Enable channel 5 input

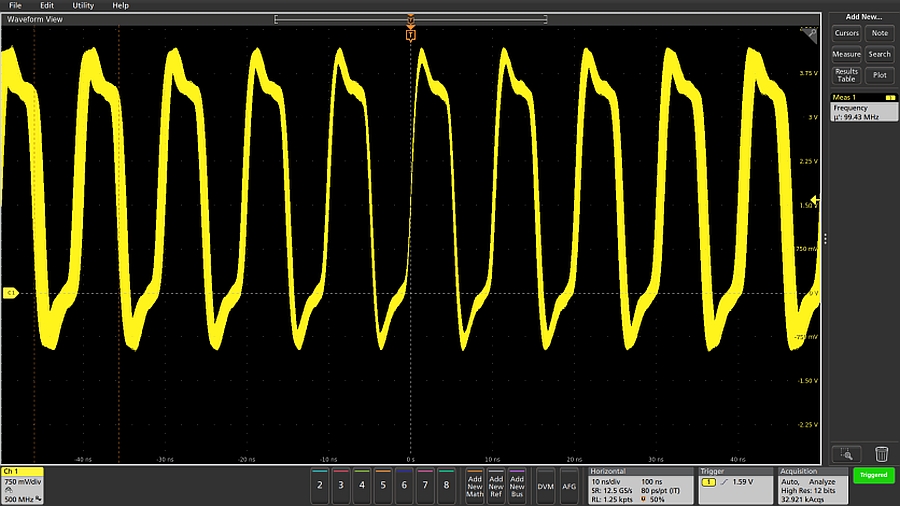pos(383,484)
